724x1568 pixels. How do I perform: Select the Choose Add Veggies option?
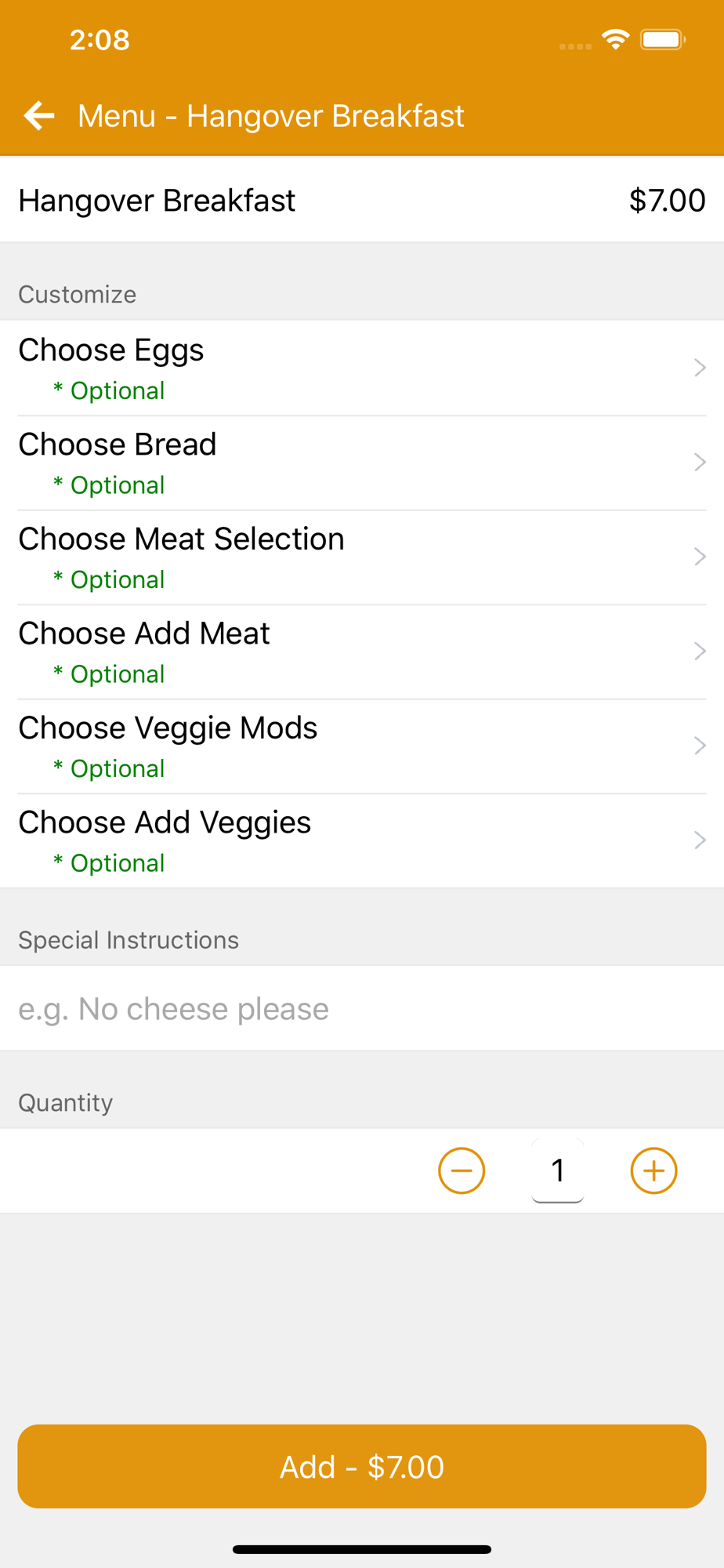tap(362, 840)
